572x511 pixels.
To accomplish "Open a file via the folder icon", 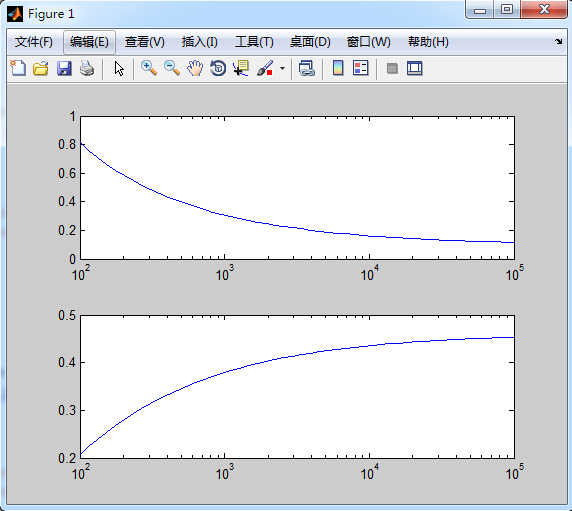I will point(40,68).
